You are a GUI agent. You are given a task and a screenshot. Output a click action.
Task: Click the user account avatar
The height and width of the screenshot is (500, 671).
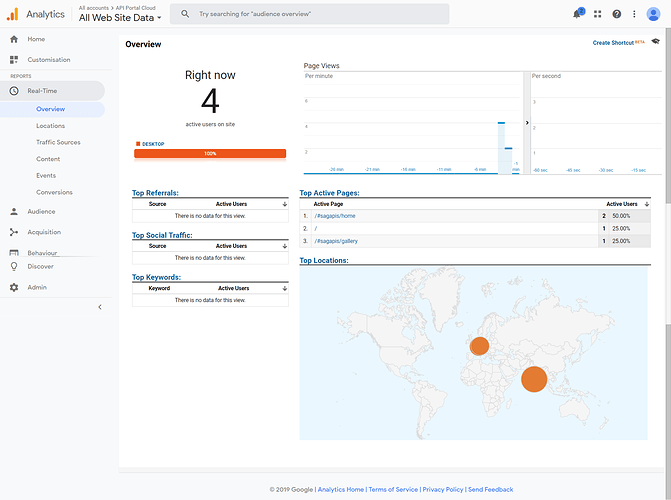(x=654, y=14)
